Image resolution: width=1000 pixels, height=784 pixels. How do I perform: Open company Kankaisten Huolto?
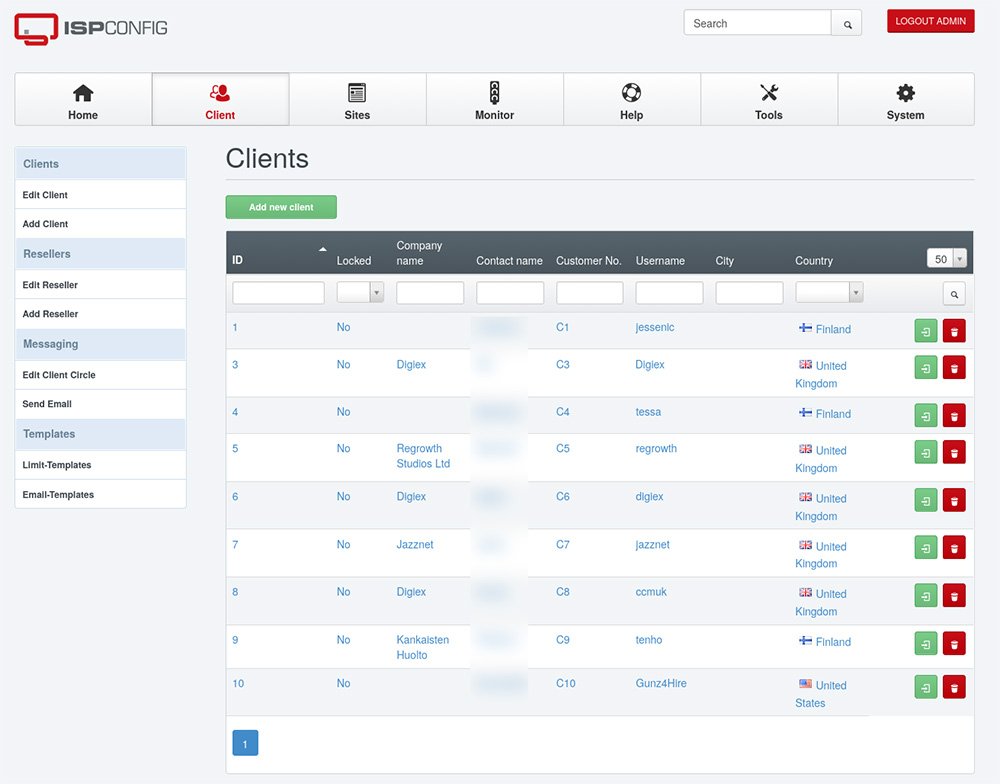[x=423, y=647]
